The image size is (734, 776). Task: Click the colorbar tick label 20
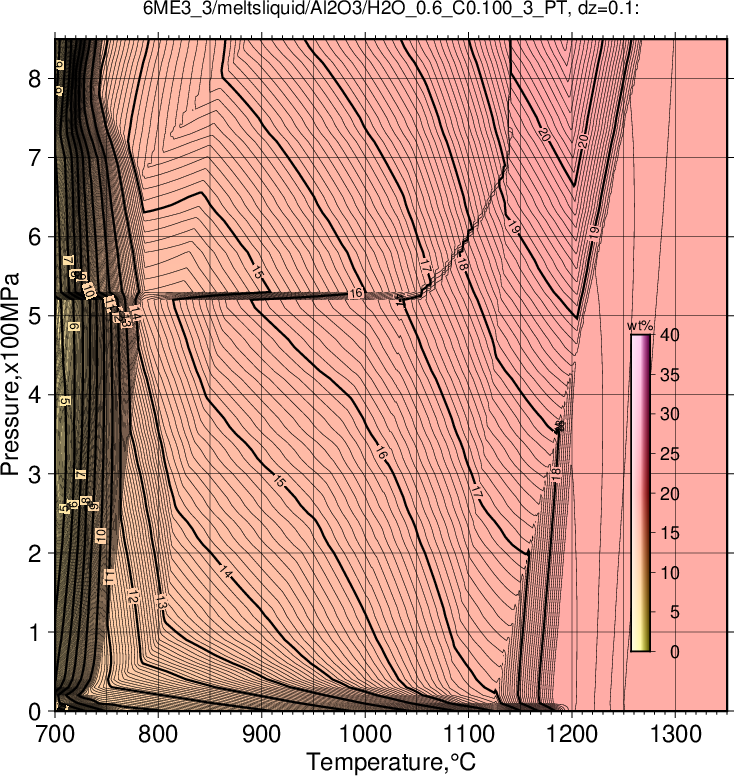click(x=669, y=493)
